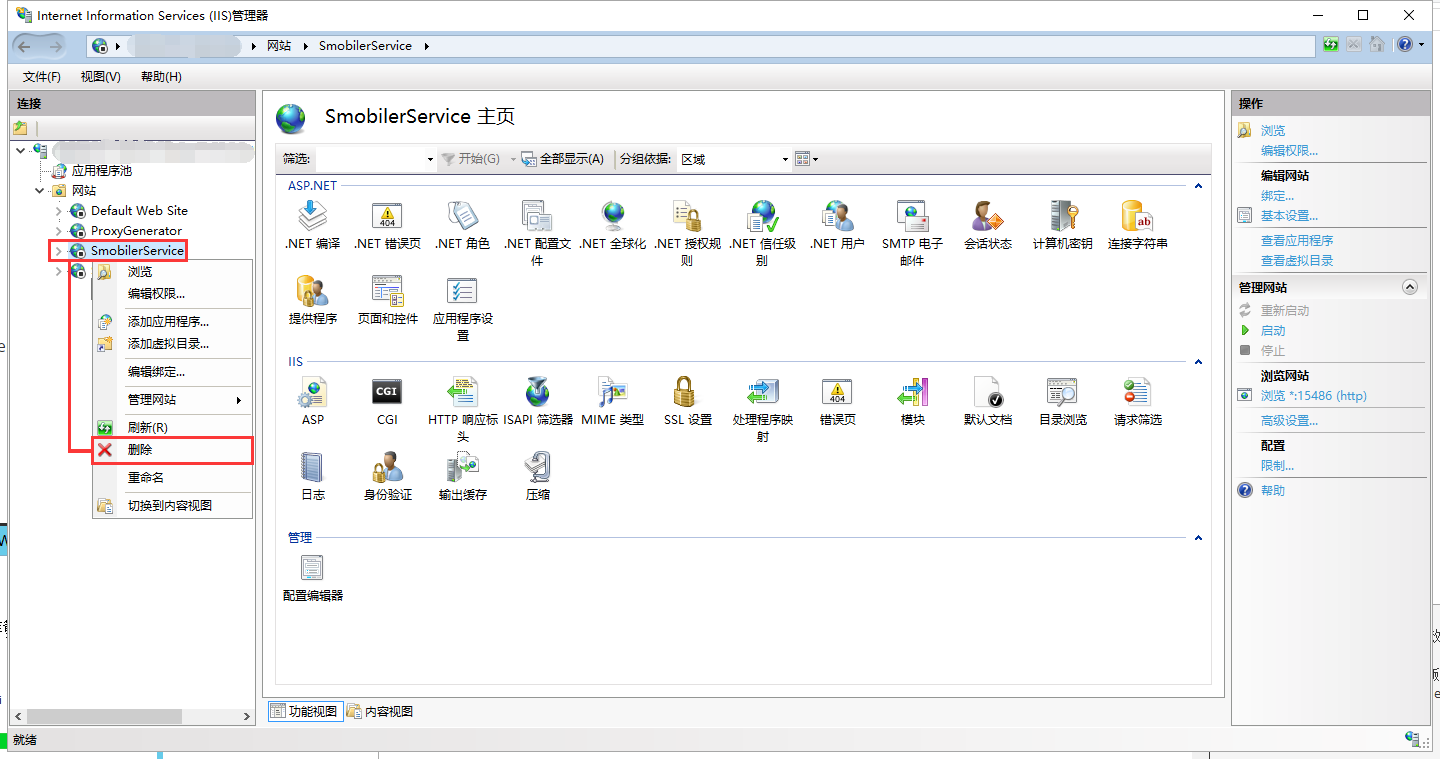Collapse the ASP.NET section group
Image resolution: width=1440 pixels, height=759 pixels.
click(x=1198, y=186)
